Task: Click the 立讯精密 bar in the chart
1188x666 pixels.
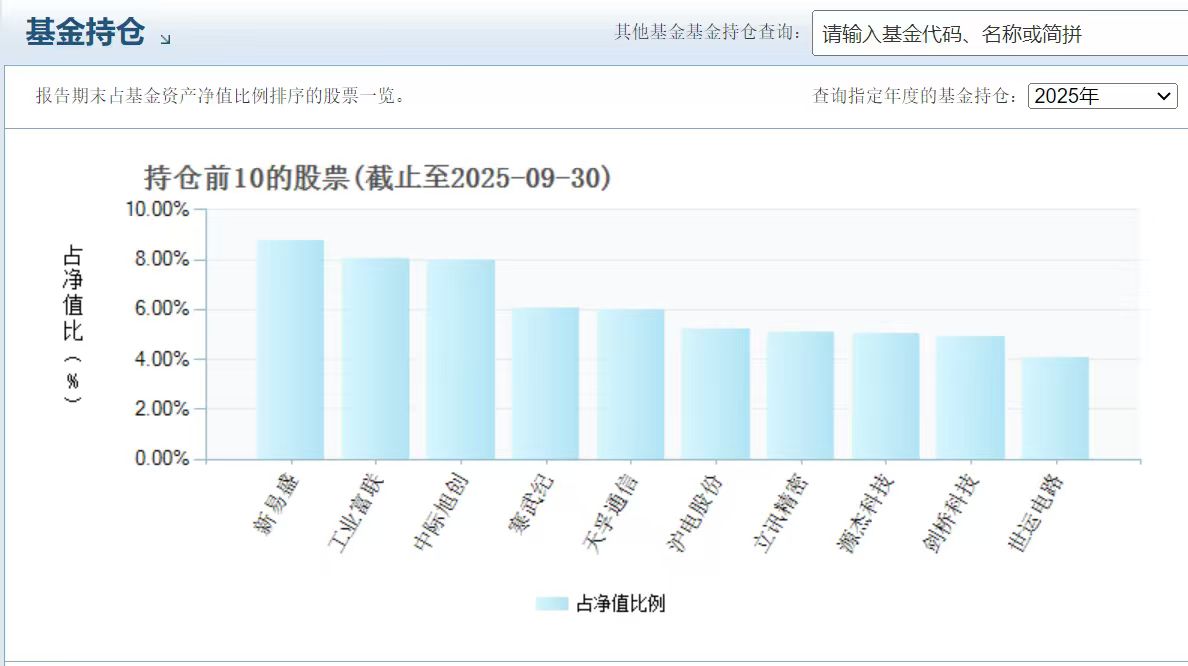Action: [x=800, y=396]
